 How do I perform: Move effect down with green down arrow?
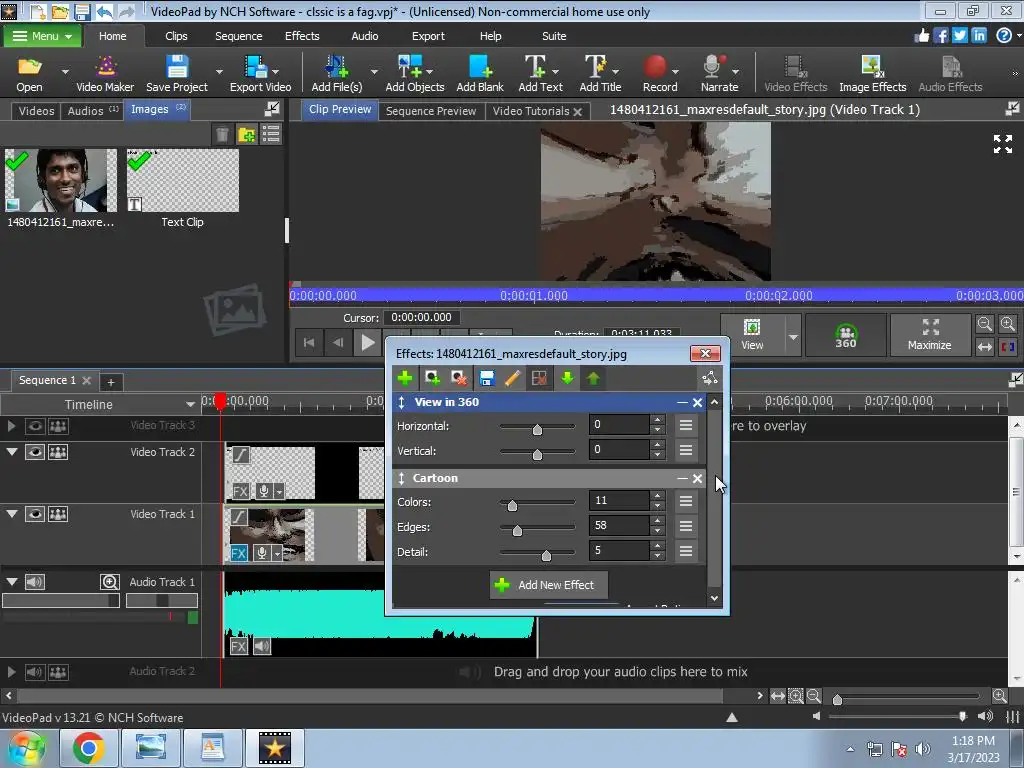click(x=567, y=378)
